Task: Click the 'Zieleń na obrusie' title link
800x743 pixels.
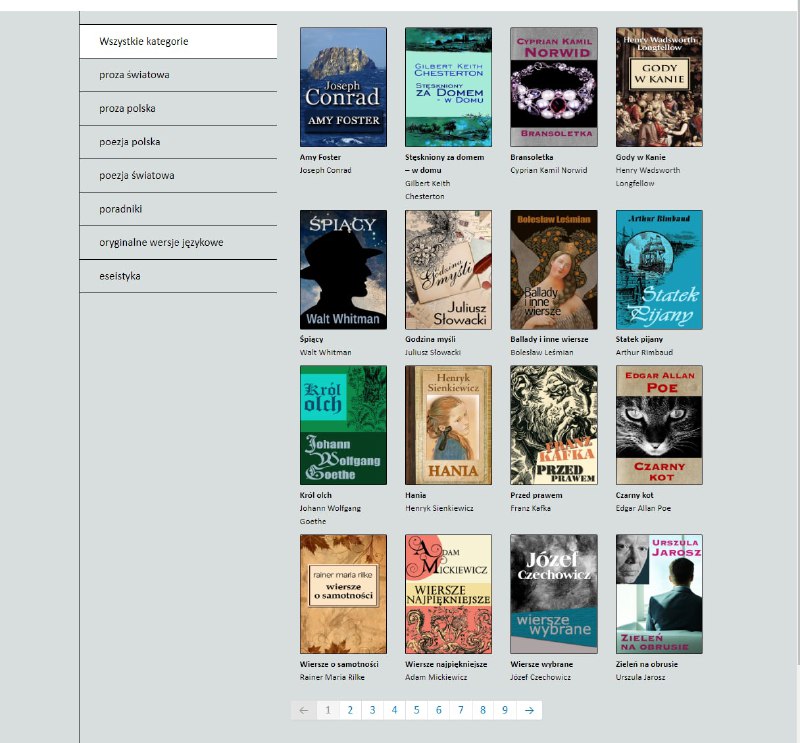Action: click(x=646, y=664)
